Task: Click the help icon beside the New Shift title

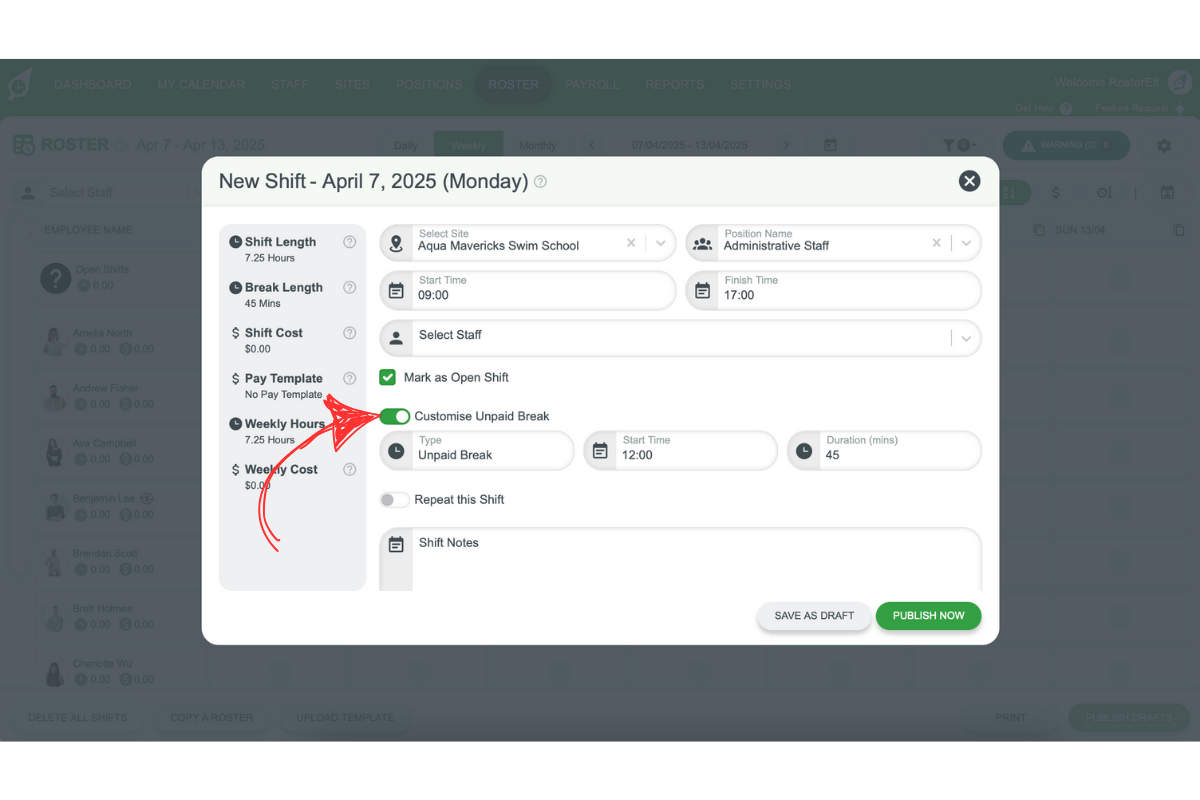Action: (539, 183)
